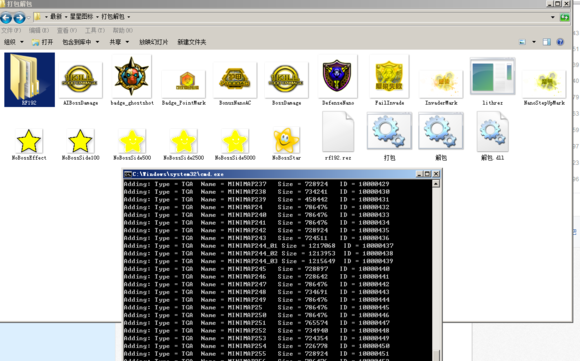Toggle the preview pane icon
The width and height of the screenshot is (580, 361).
point(547,42)
